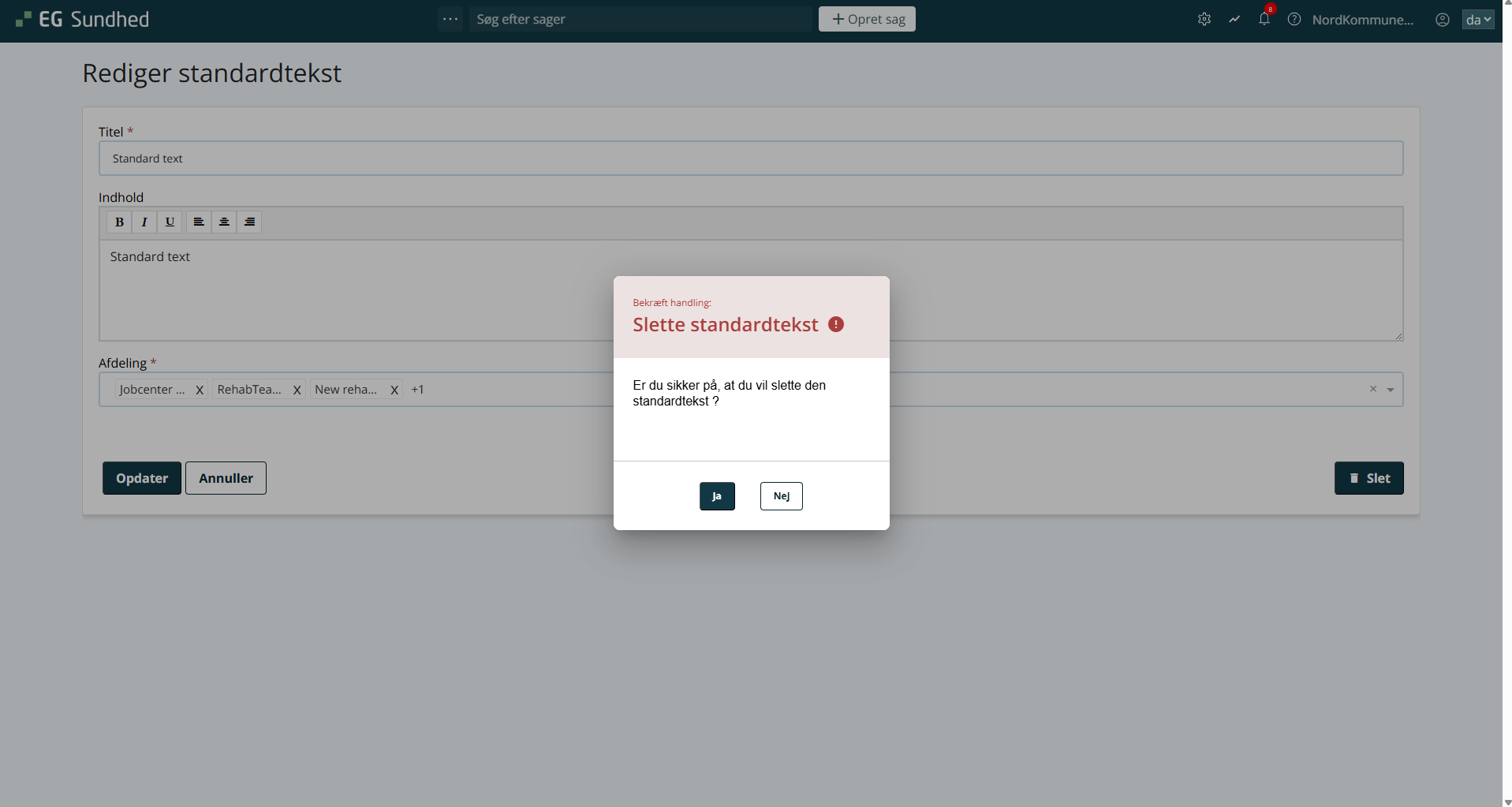Click the Opret sag button
The image size is (1512, 807).
point(867,19)
